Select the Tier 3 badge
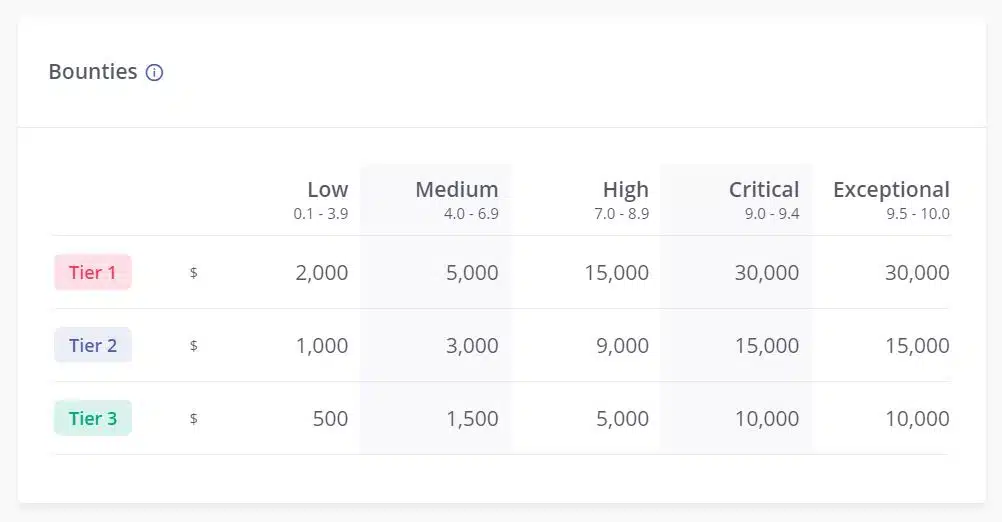This screenshot has height=522, width=1002. tap(93, 418)
